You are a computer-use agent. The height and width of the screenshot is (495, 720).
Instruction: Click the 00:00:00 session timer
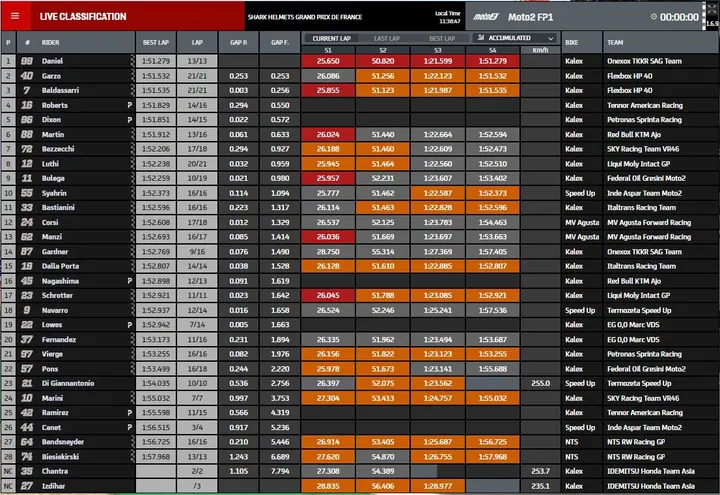tap(679, 17)
